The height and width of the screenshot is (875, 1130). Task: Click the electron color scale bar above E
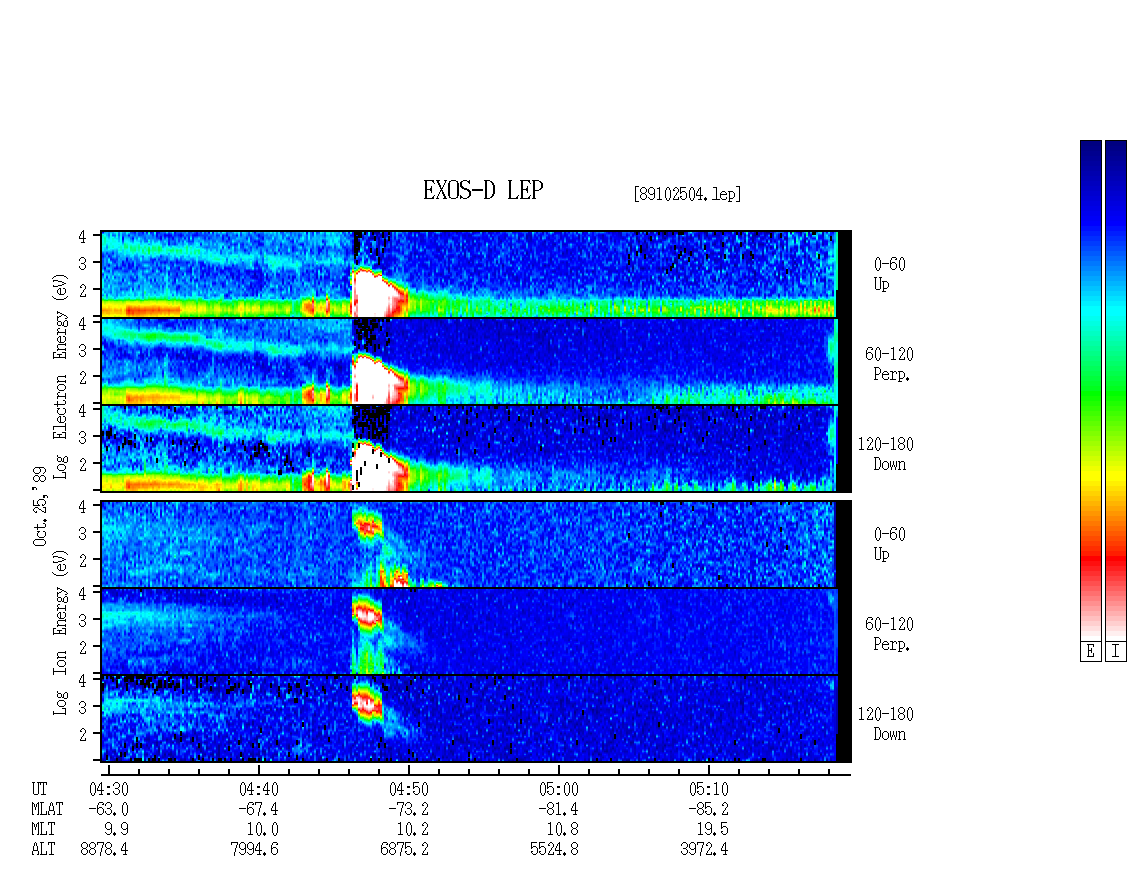(x=1090, y=390)
